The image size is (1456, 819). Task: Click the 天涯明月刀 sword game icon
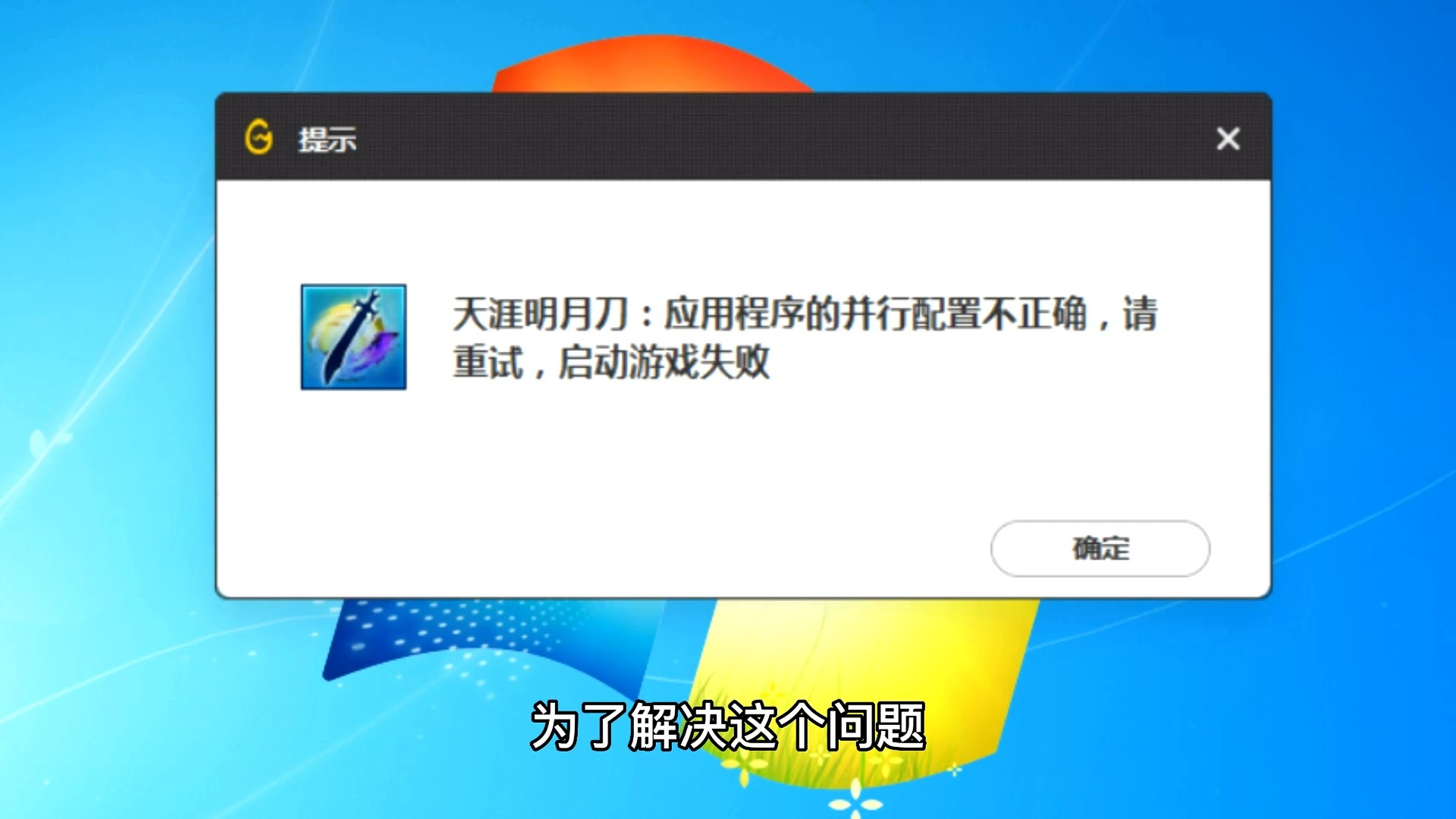point(353,337)
